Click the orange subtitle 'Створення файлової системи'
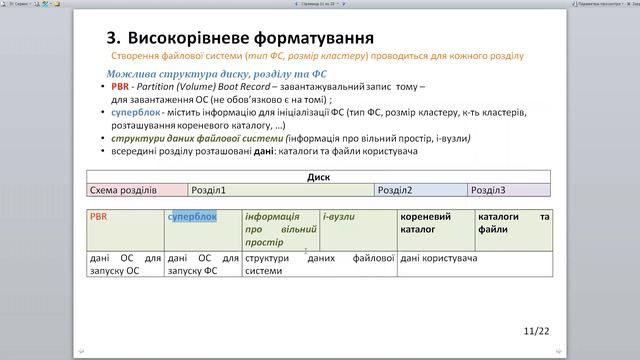Screen dimensions: 640x360 click(x=177, y=56)
